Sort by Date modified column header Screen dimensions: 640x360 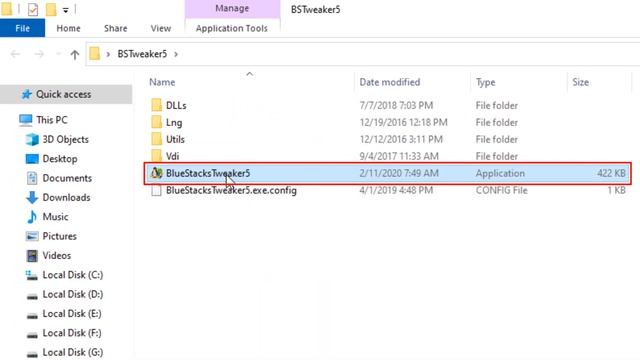tap(389, 82)
